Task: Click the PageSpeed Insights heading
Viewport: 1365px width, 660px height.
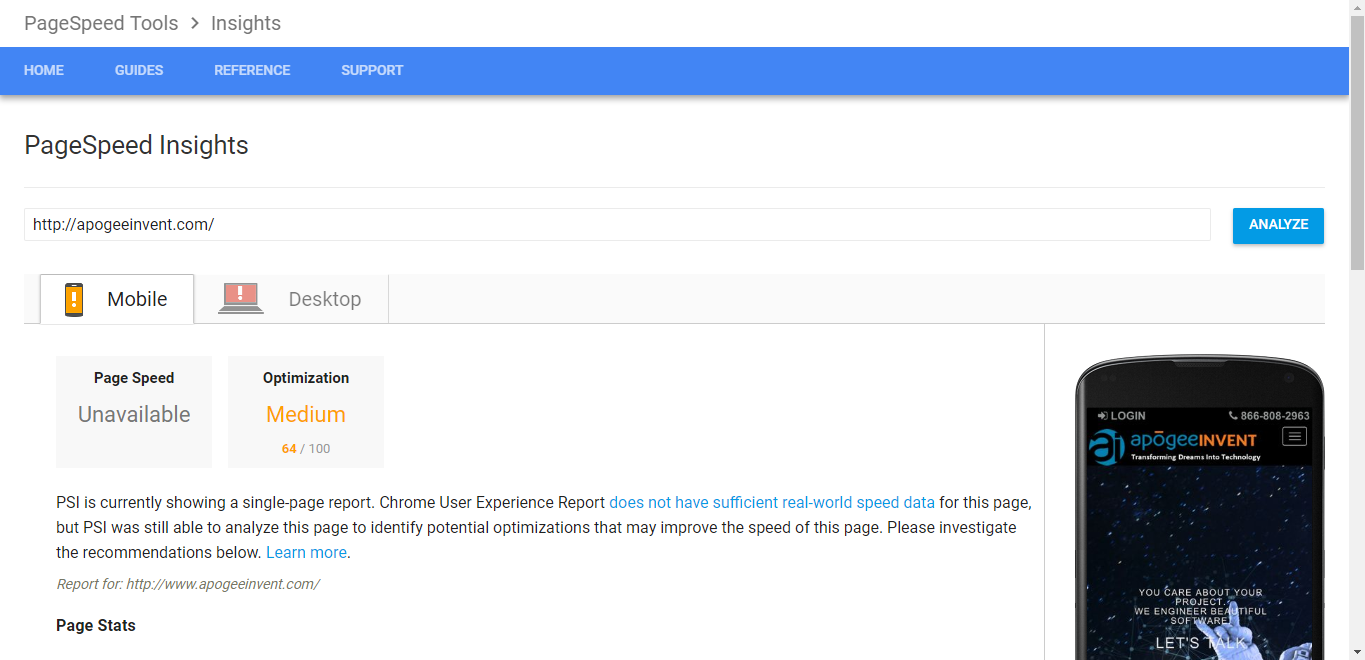Action: (x=136, y=145)
